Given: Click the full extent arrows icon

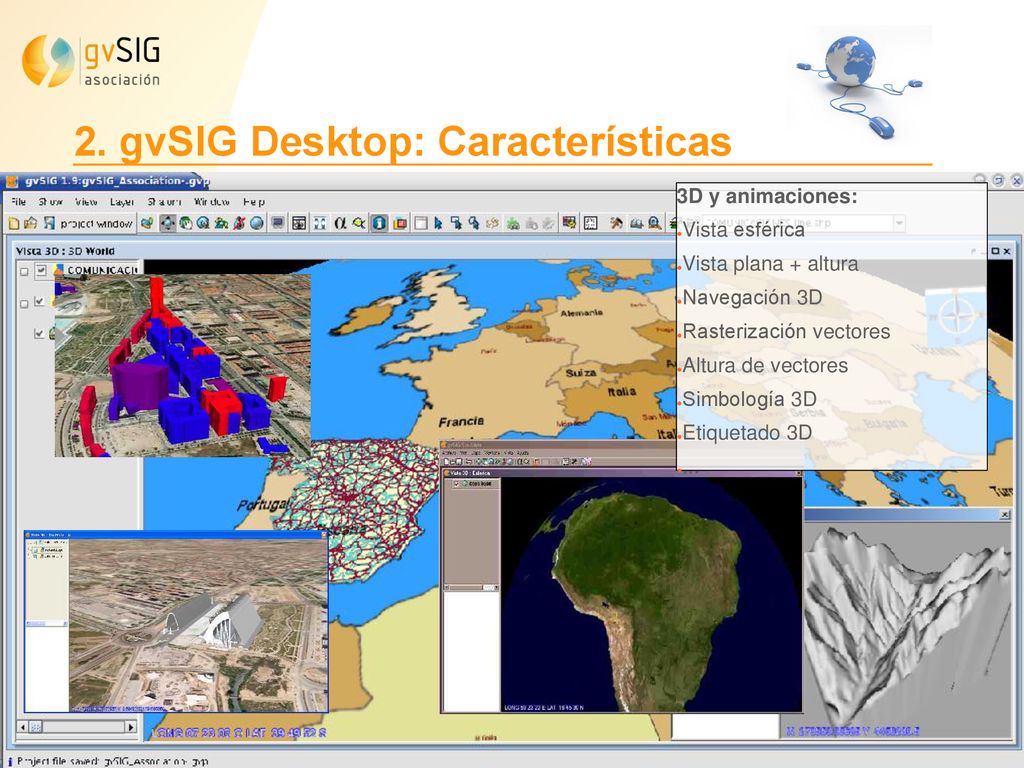Looking at the screenshot, I should [319, 223].
